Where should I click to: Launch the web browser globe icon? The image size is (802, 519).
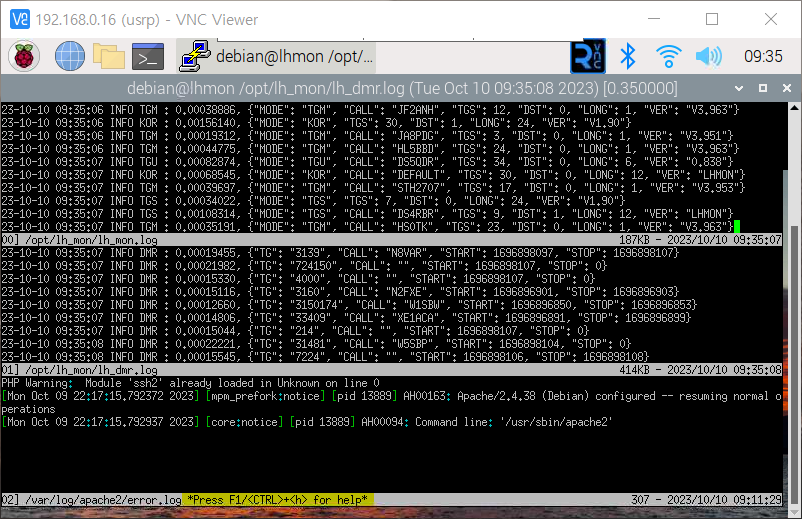(x=70, y=56)
